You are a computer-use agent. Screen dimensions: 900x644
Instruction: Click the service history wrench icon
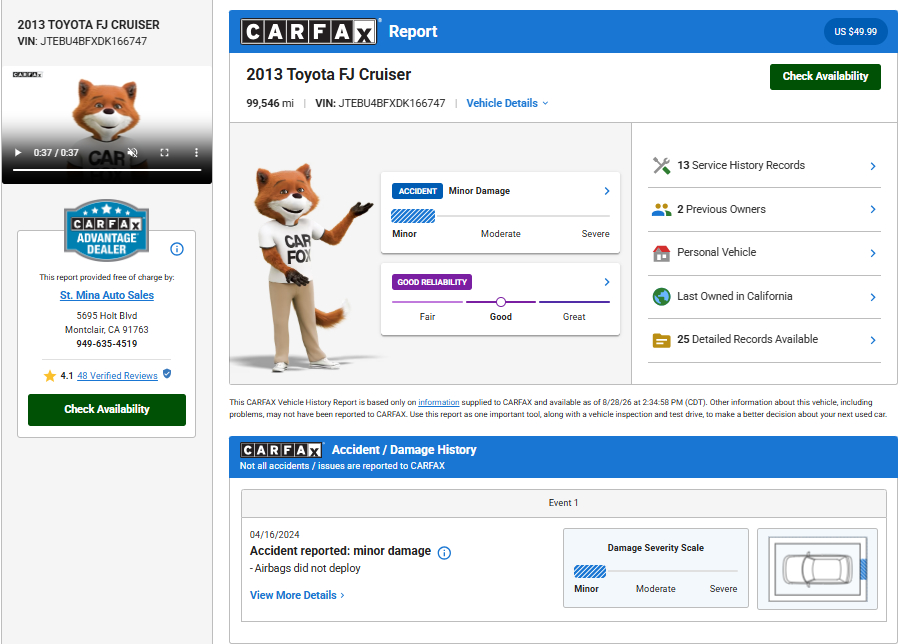click(661, 166)
